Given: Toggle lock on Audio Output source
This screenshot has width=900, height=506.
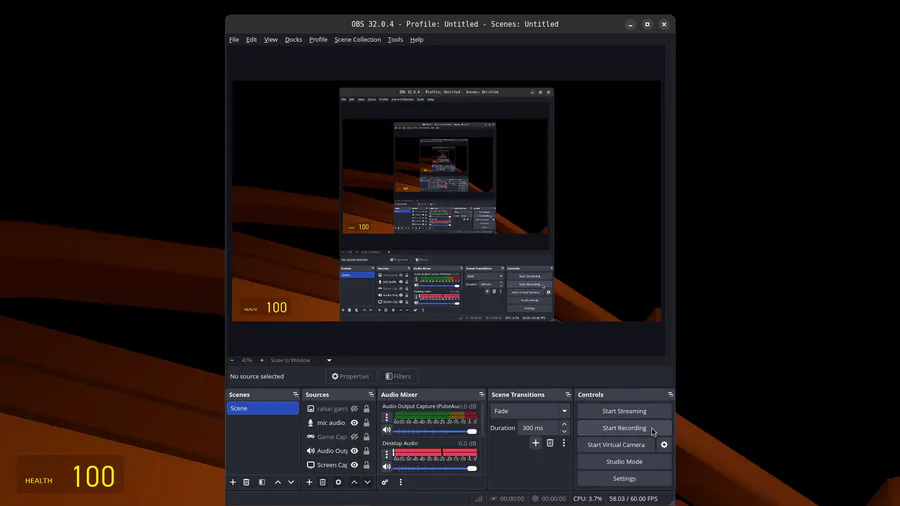Looking at the screenshot, I should click(x=367, y=451).
